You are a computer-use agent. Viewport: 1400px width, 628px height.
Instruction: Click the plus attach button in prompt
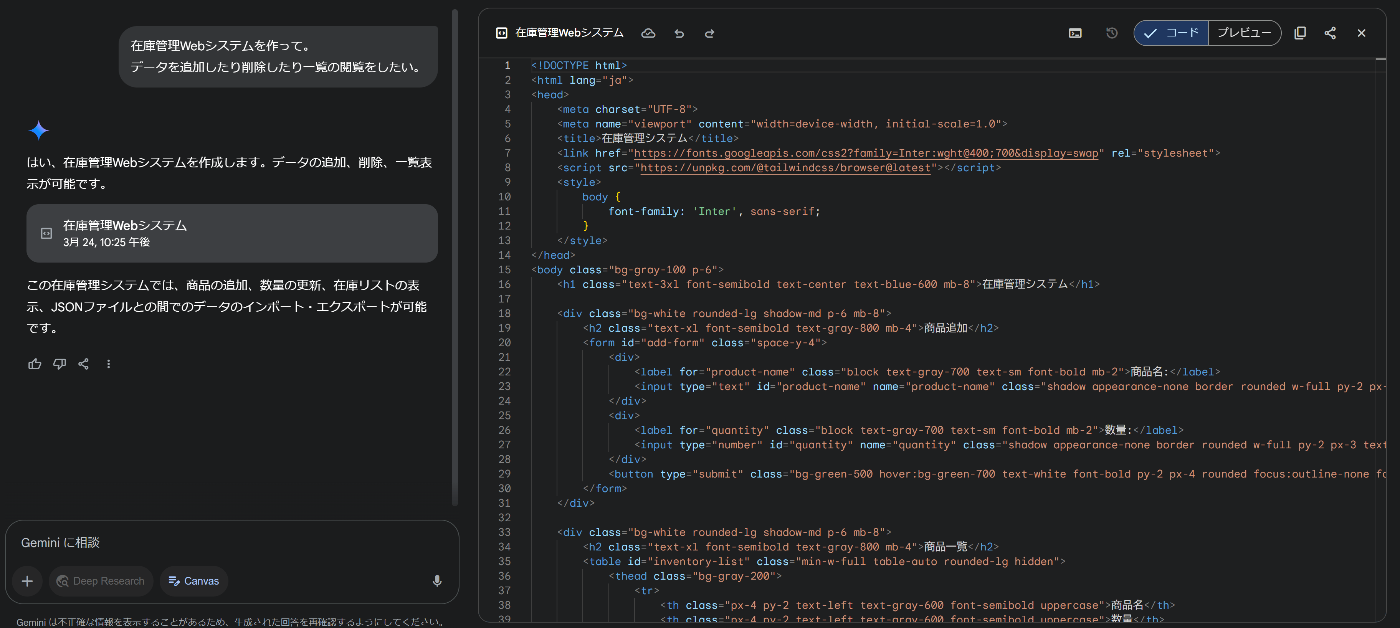[x=27, y=581]
